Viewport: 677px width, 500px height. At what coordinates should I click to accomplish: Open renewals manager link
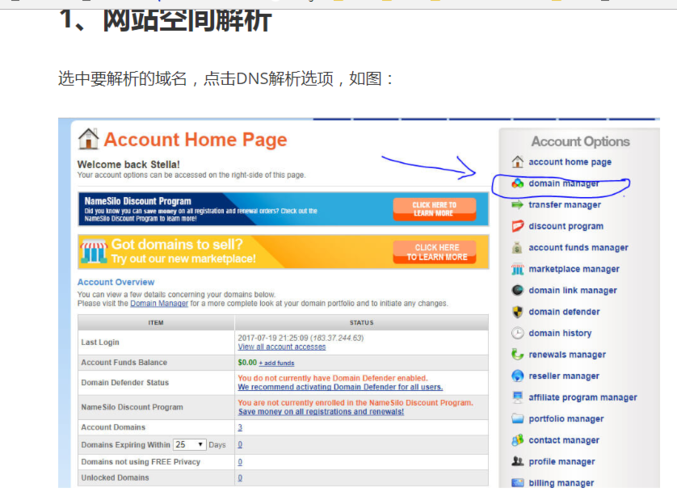coord(567,354)
